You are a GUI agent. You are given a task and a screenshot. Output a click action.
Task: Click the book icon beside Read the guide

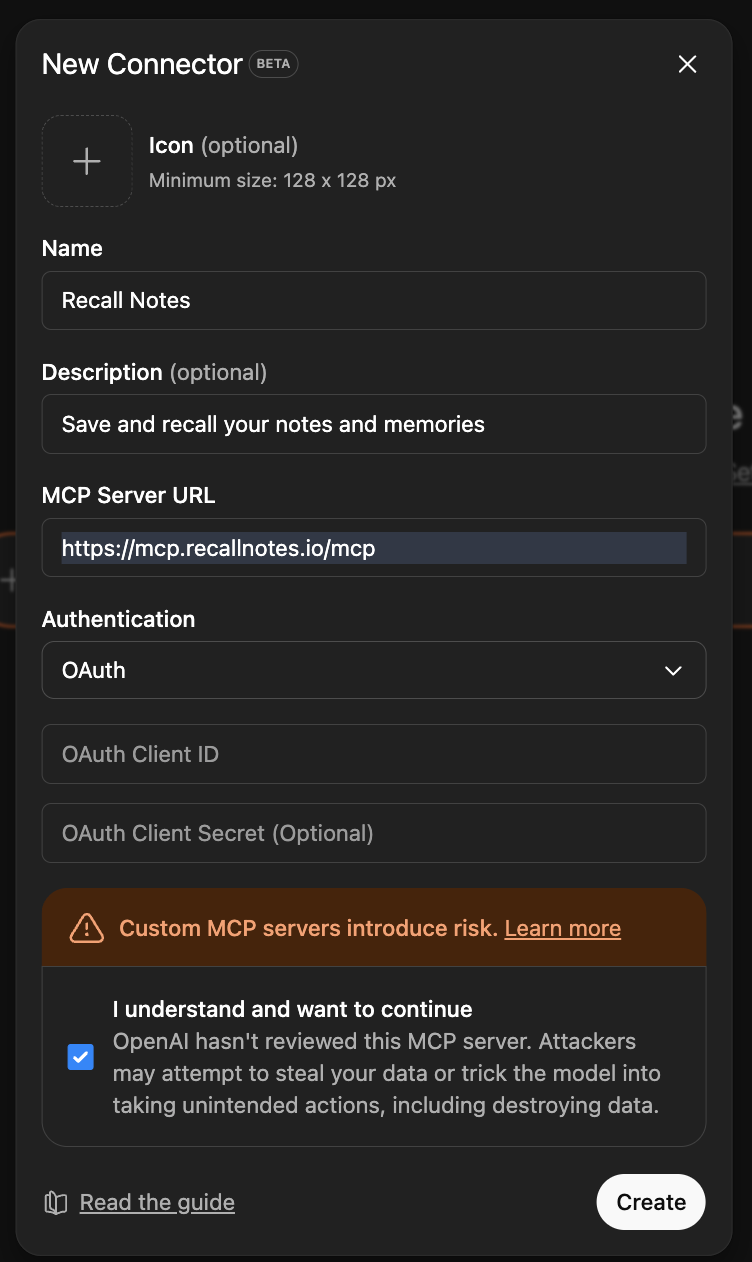pyautogui.click(x=56, y=1202)
